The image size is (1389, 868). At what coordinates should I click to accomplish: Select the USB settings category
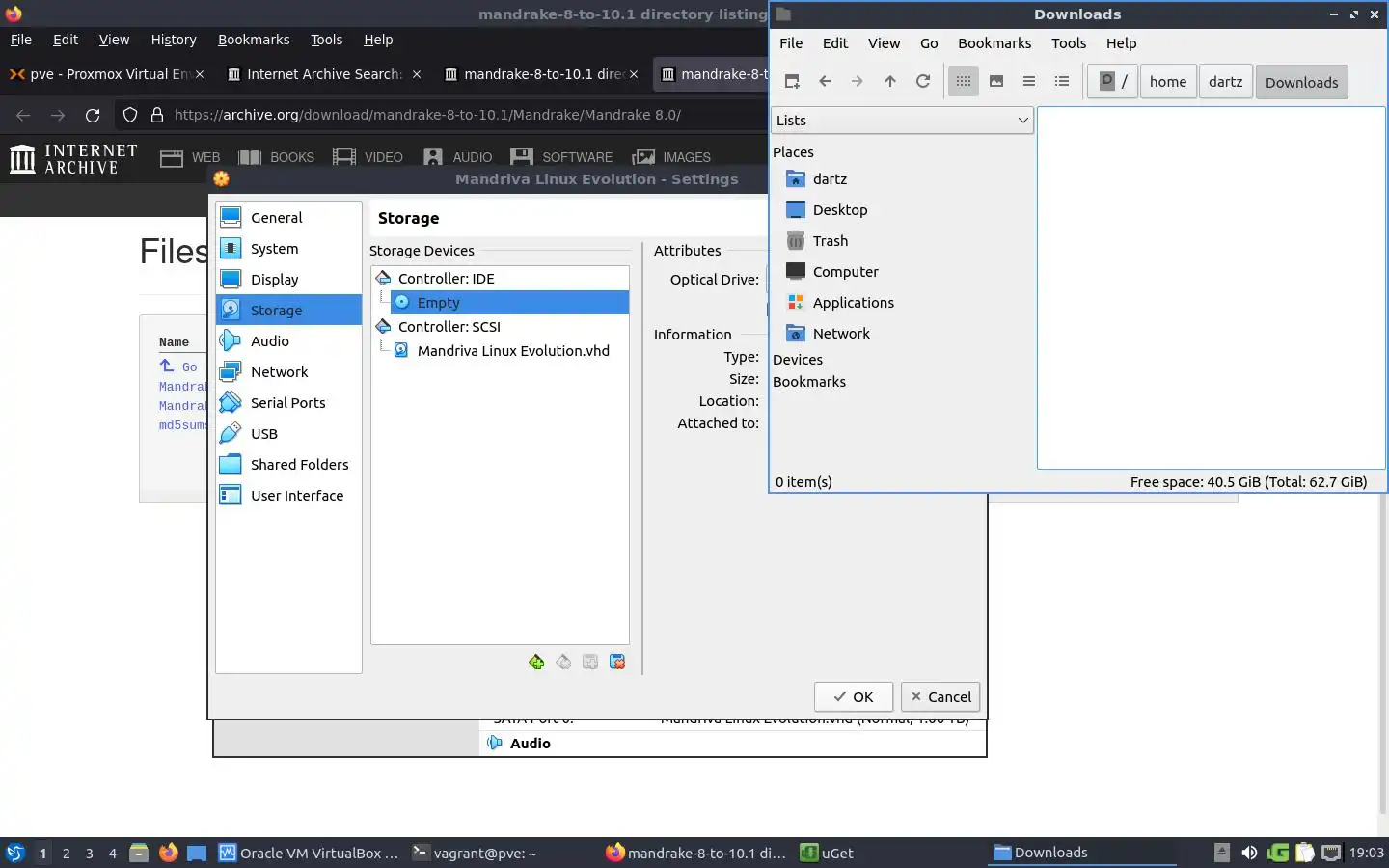pyautogui.click(x=288, y=434)
